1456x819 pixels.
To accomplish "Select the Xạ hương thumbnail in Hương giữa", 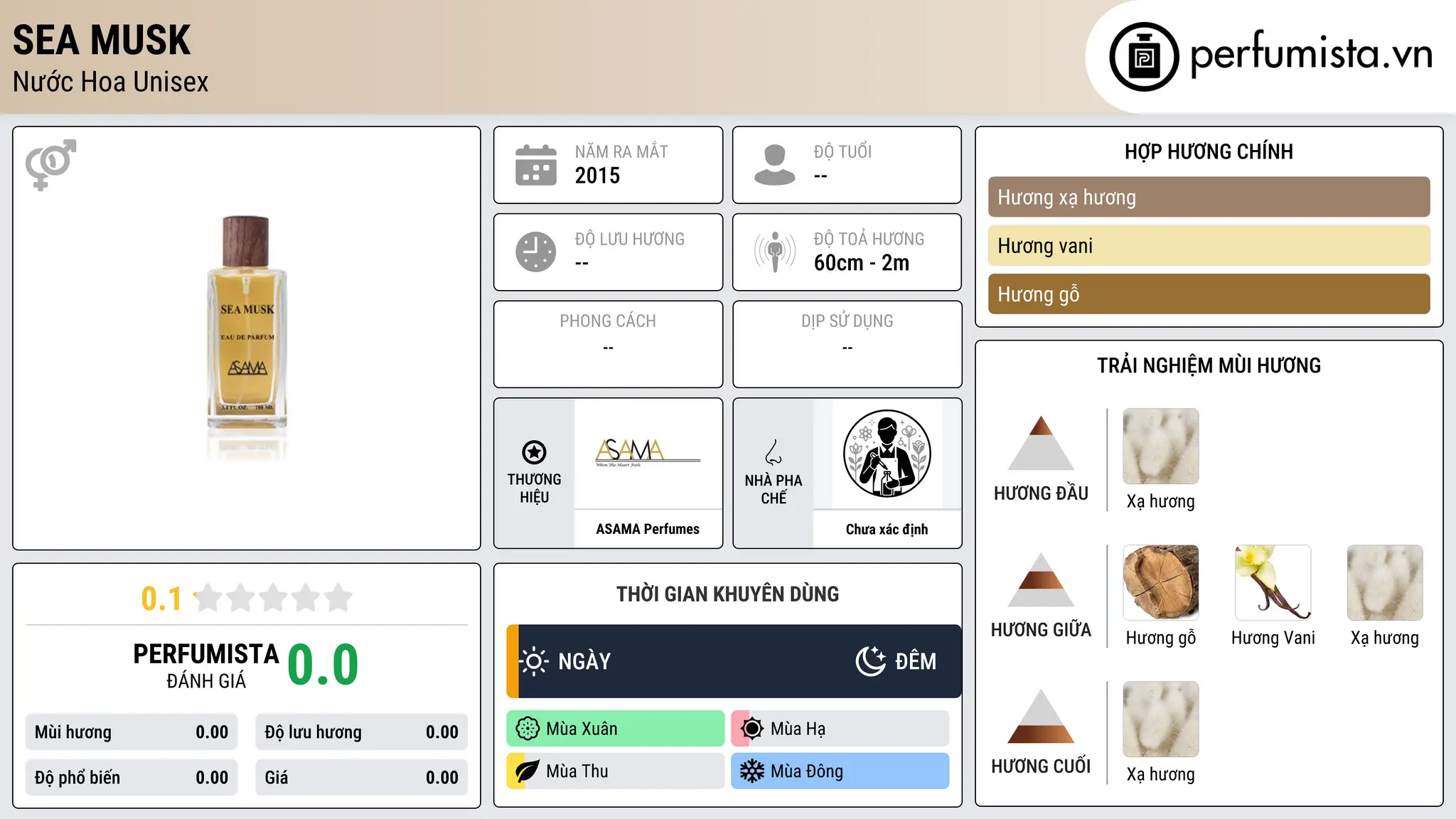I will [x=1385, y=583].
